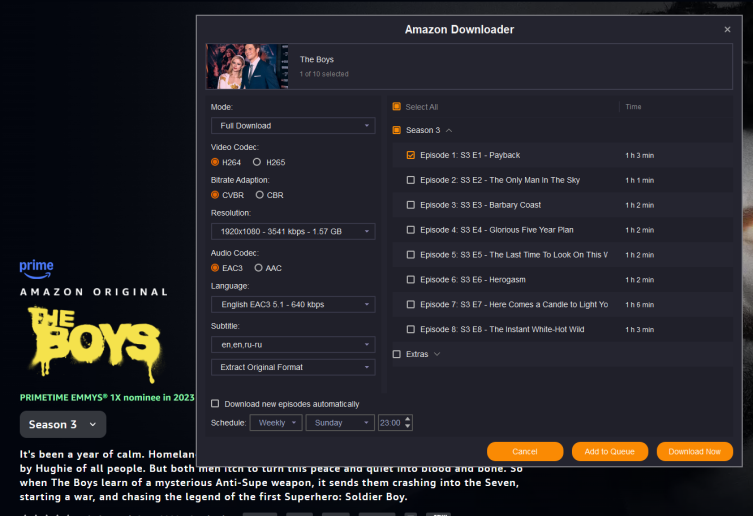Check Episode 8 The Instant White-Hot Wild
This screenshot has width=753, height=516.
coord(411,329)
